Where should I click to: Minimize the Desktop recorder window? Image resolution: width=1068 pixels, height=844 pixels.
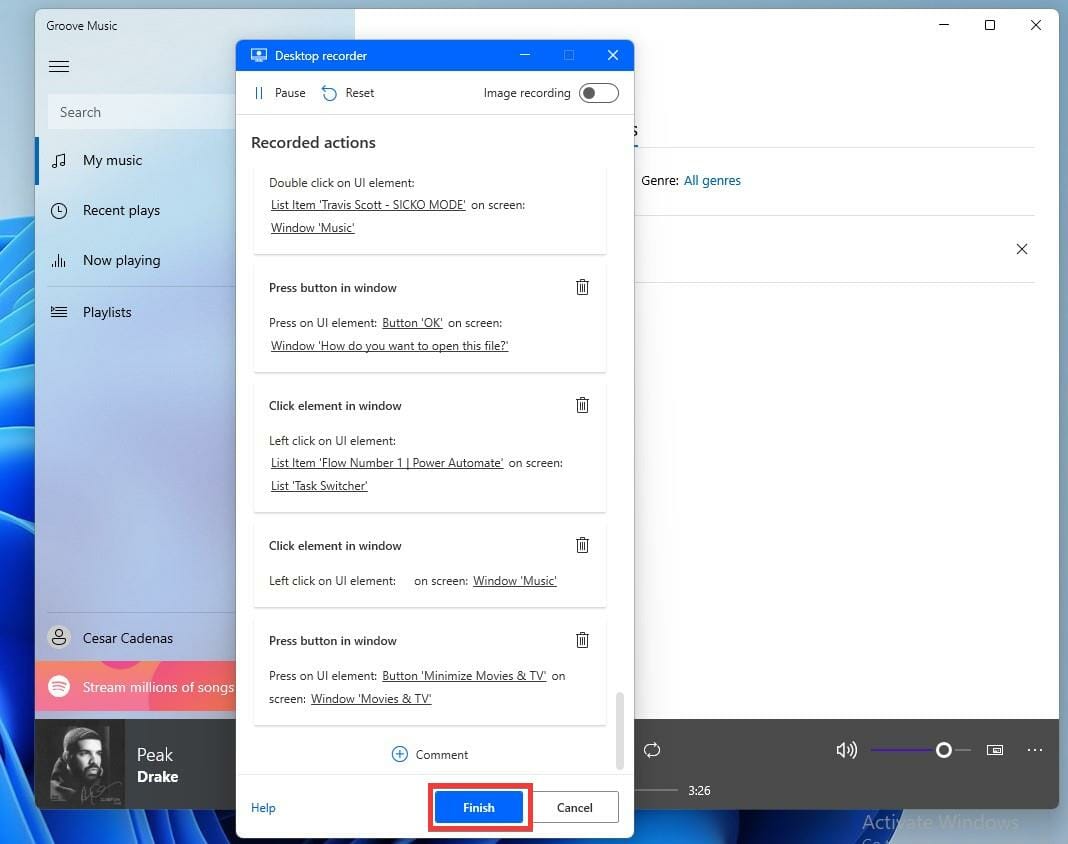pyautogui.click(x=524, y=55)
